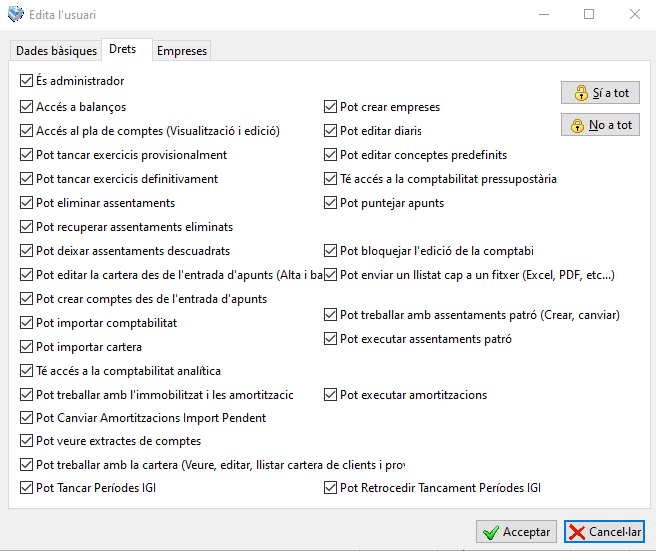Screen dimensions: 656x551
Task: Uncheck Pot treballar amb assentaments patró
Action: [331, 315]
